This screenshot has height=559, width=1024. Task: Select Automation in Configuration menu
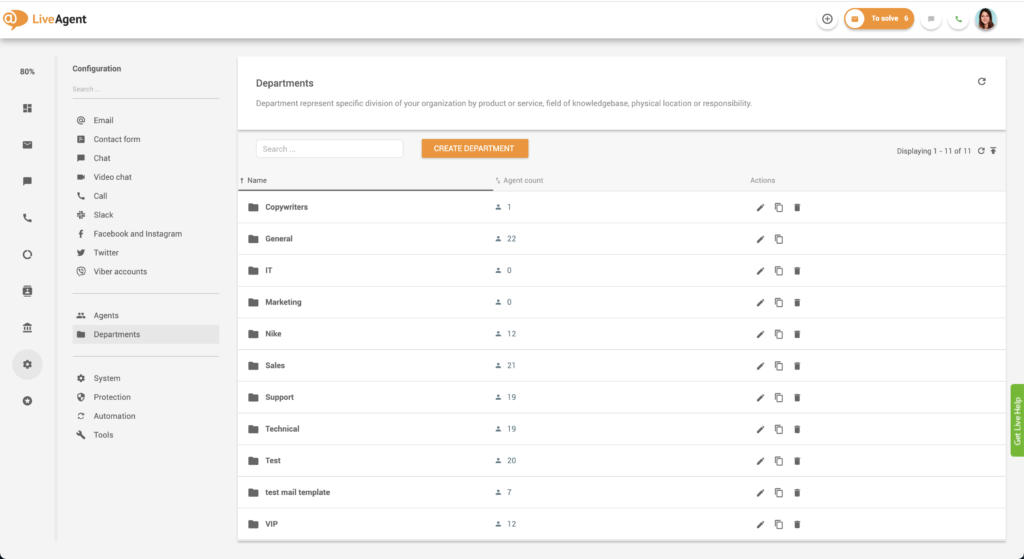pos(114,416)
